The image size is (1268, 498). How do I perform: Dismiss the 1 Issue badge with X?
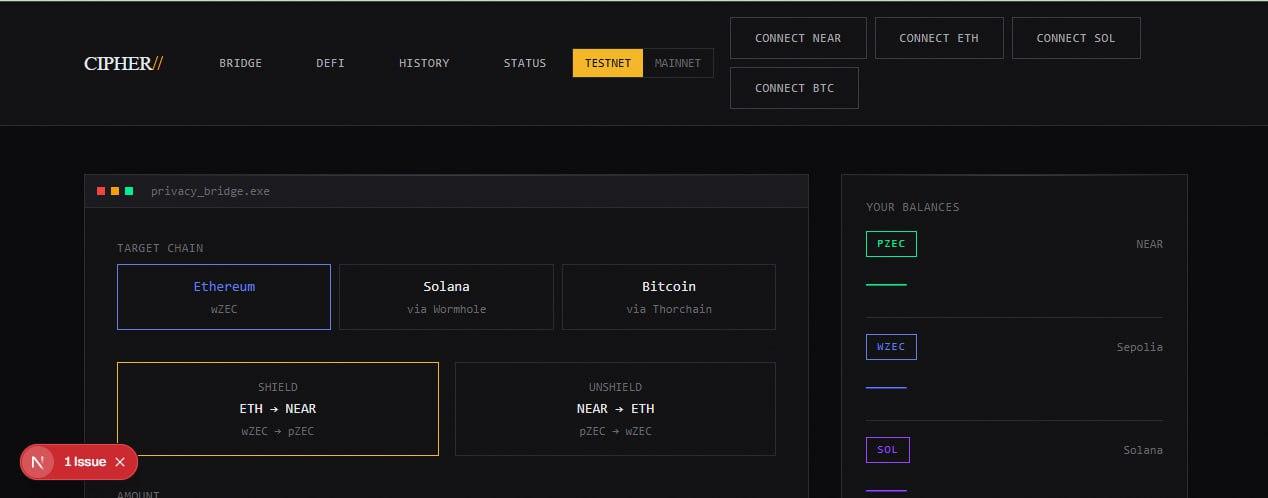(x=120, y=462)
